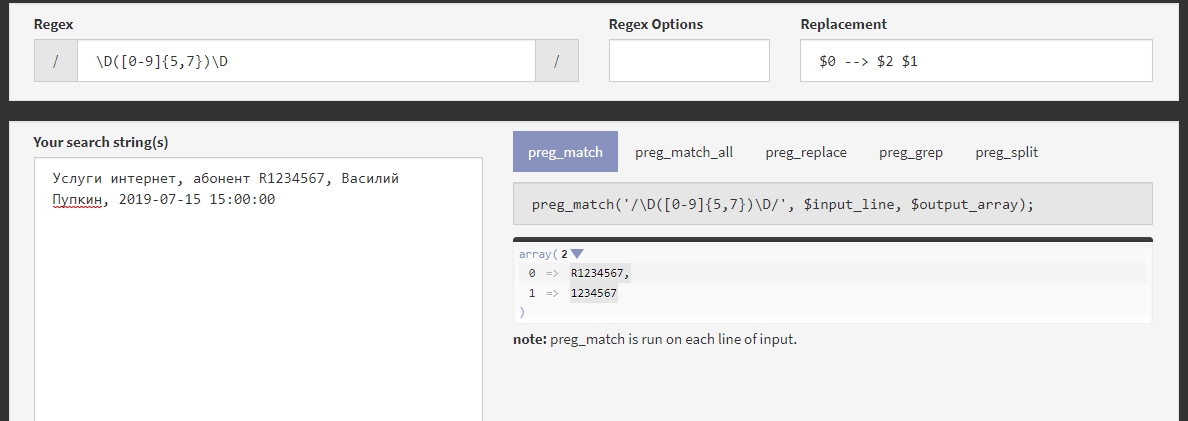1188x421 pixels.
Task: Select the matched value R1234567, in output
Action: click(x=600, y=273)
